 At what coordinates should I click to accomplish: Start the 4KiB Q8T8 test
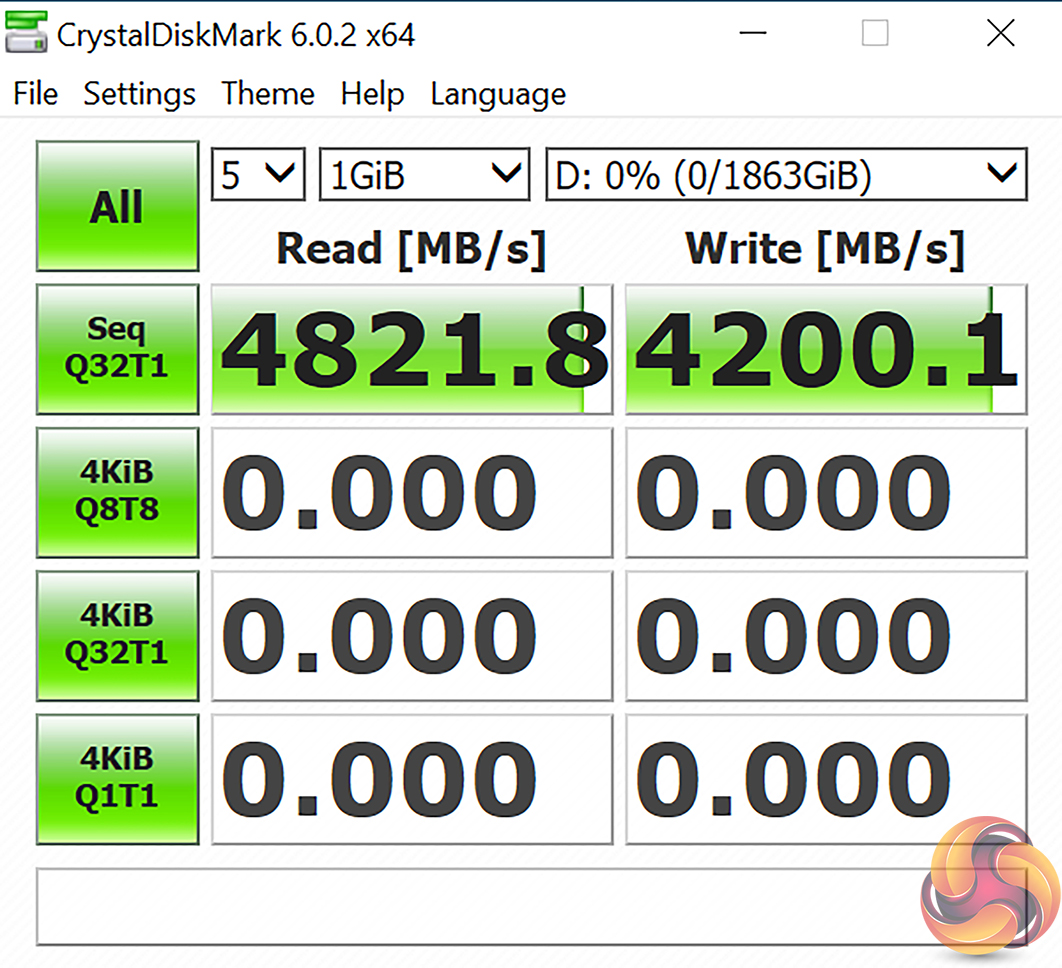click(117, 492)
